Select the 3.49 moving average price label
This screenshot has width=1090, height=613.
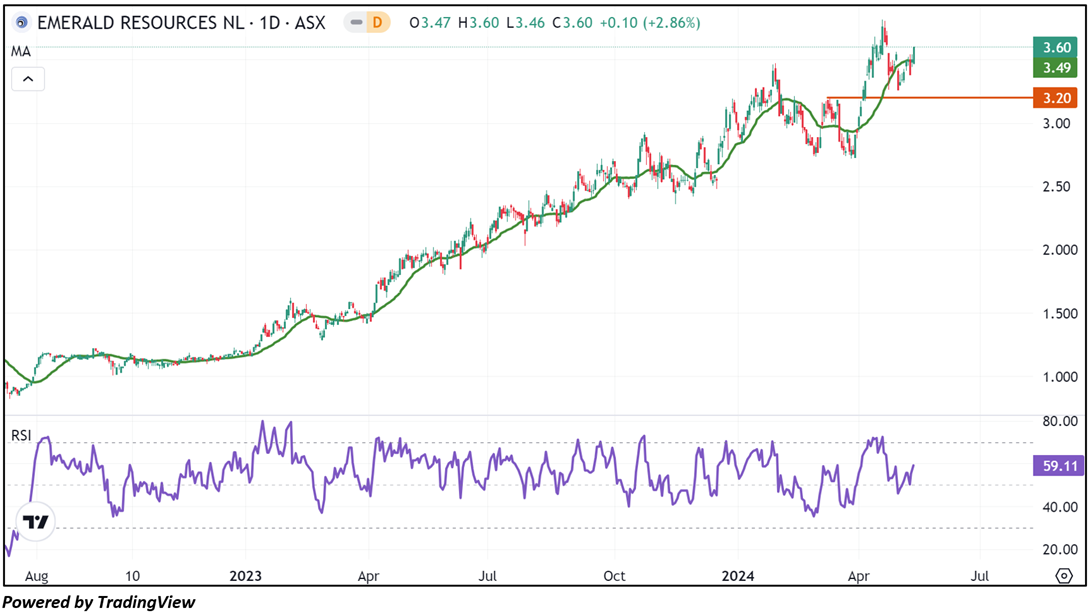[1055, 67]
